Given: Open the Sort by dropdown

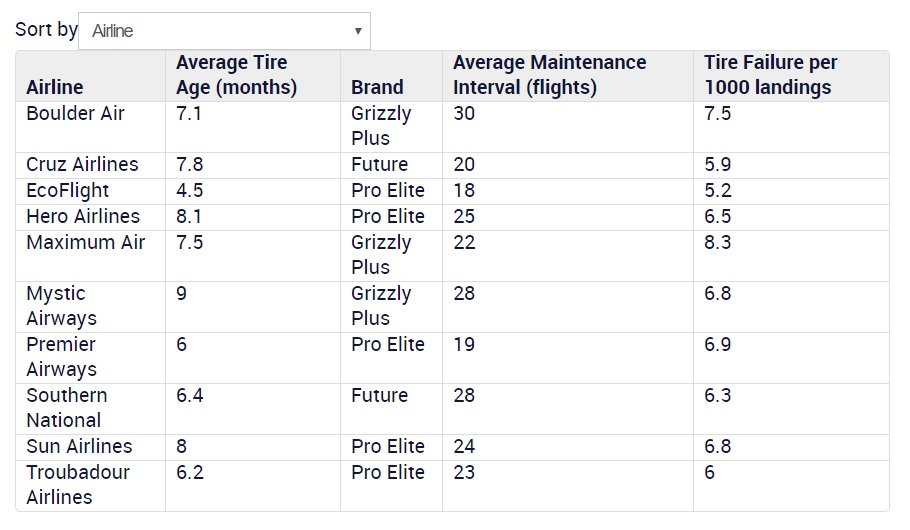Looking at the screenshot, I should coord(223,31).
